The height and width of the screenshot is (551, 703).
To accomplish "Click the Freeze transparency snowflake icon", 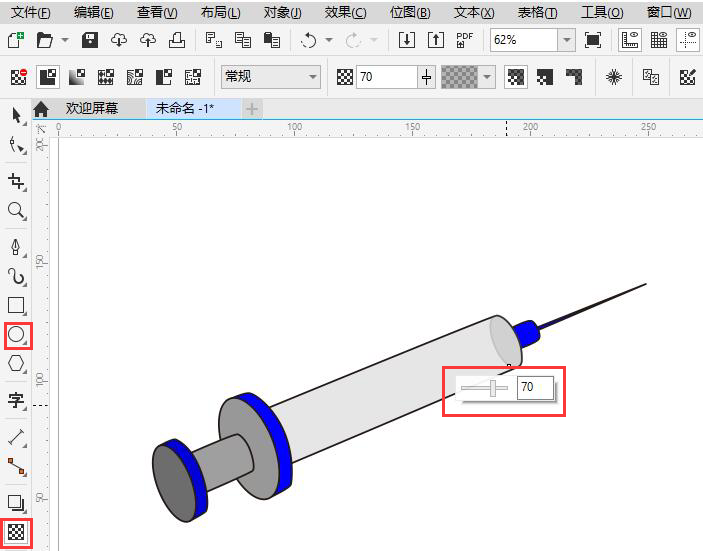I will 614,77.
